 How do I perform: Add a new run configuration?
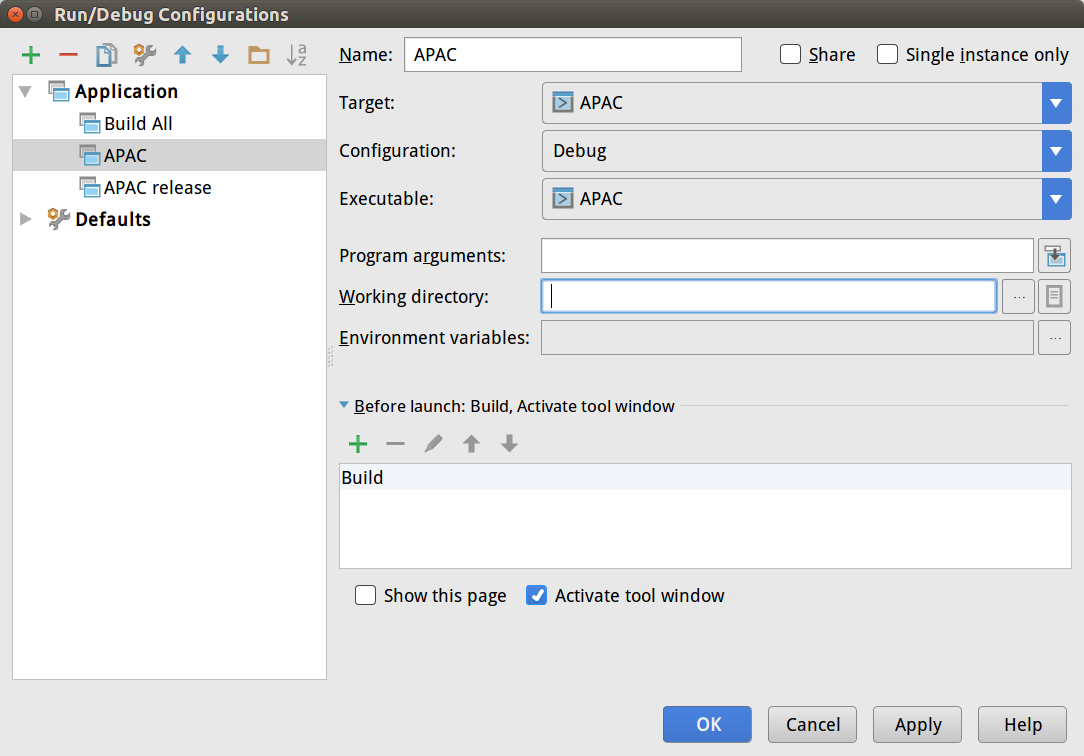click(x=31, y=55)
